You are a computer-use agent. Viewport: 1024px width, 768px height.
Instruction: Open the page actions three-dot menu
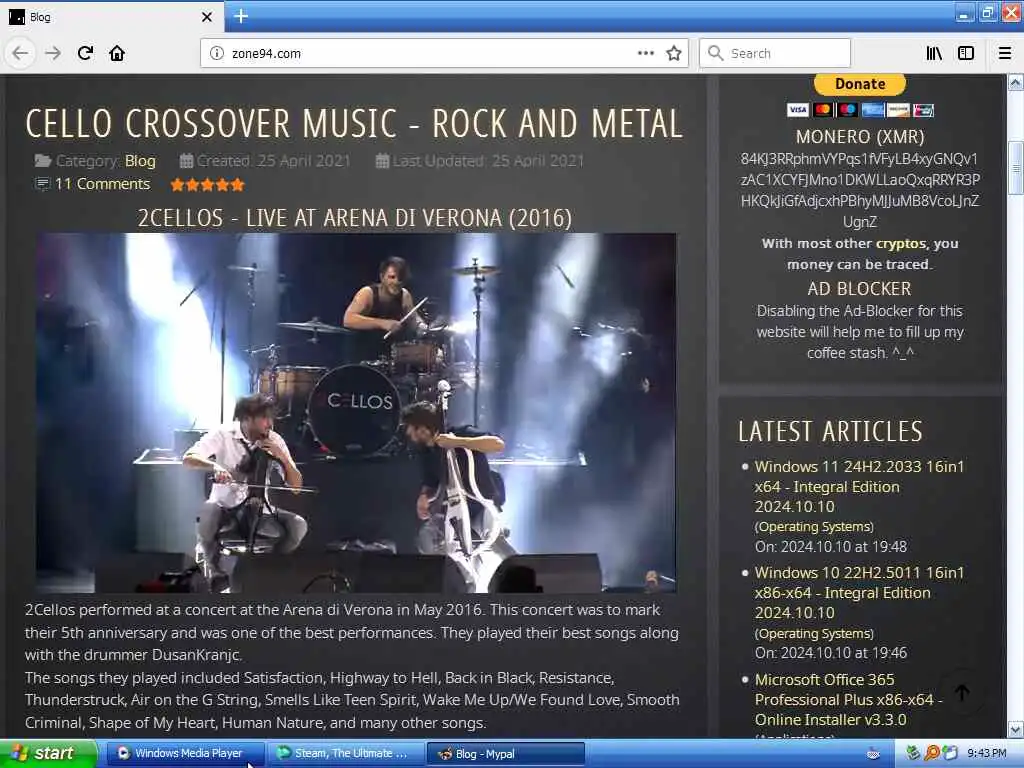pyautogui.click(x=645, y=54)
